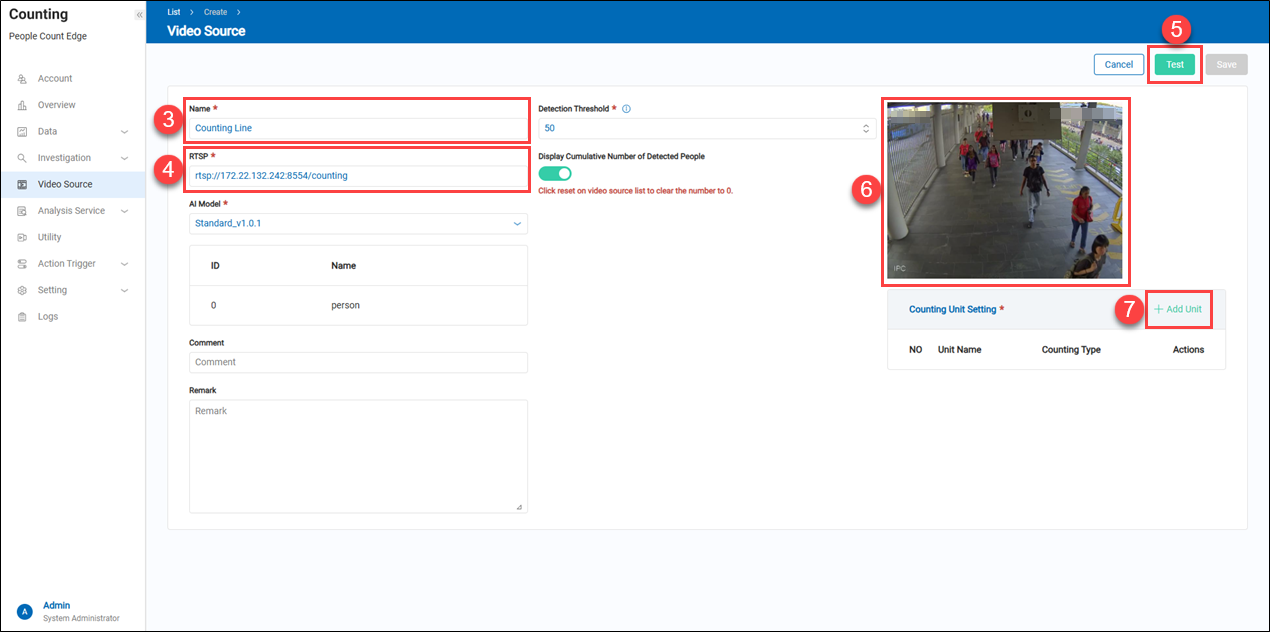Viewport: 1270px width, 632px height.
Task: Click the RTSP address input field
Action: click(358, 176)
